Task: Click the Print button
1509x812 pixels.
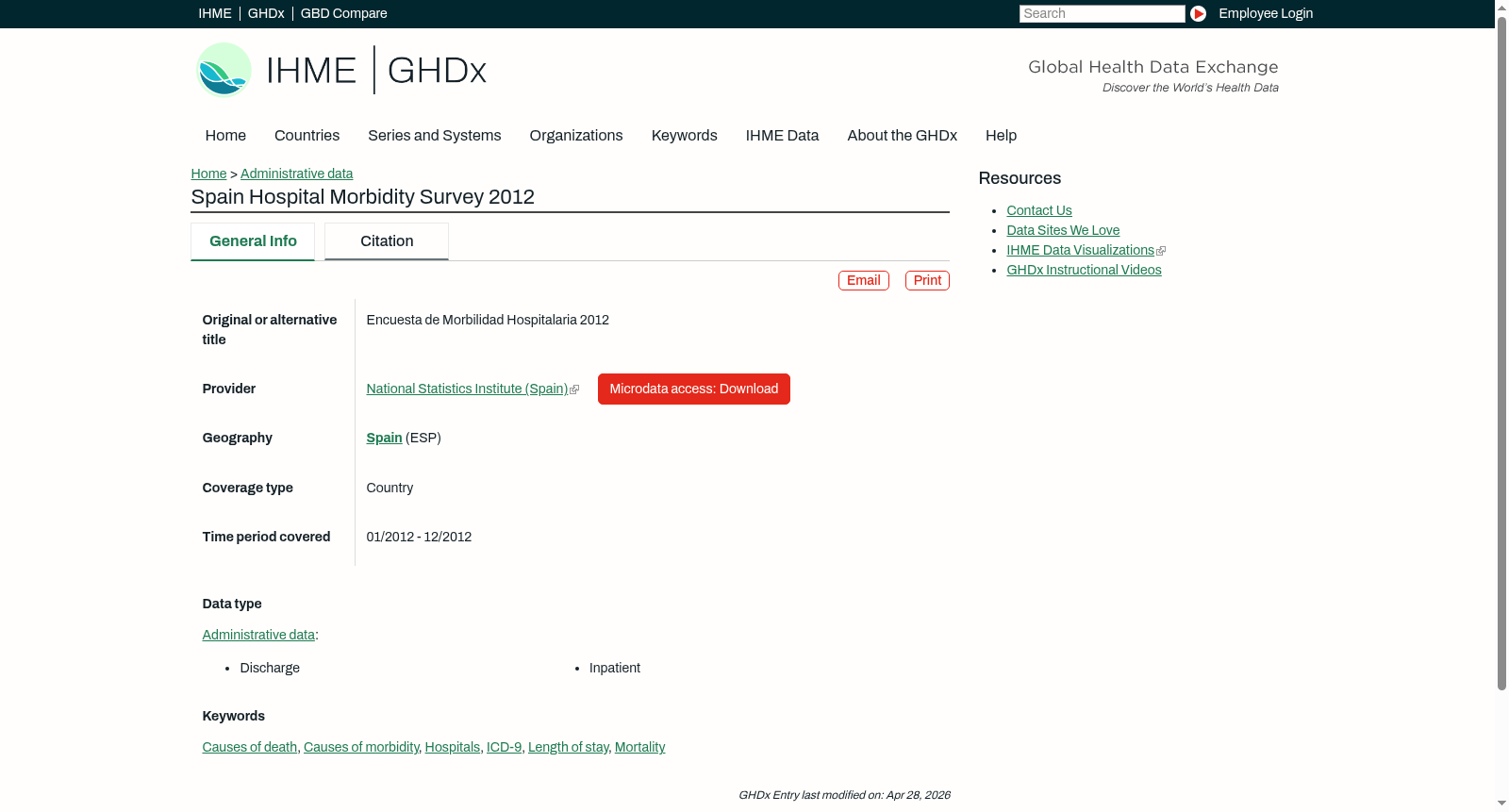Action: coord(927,280)
